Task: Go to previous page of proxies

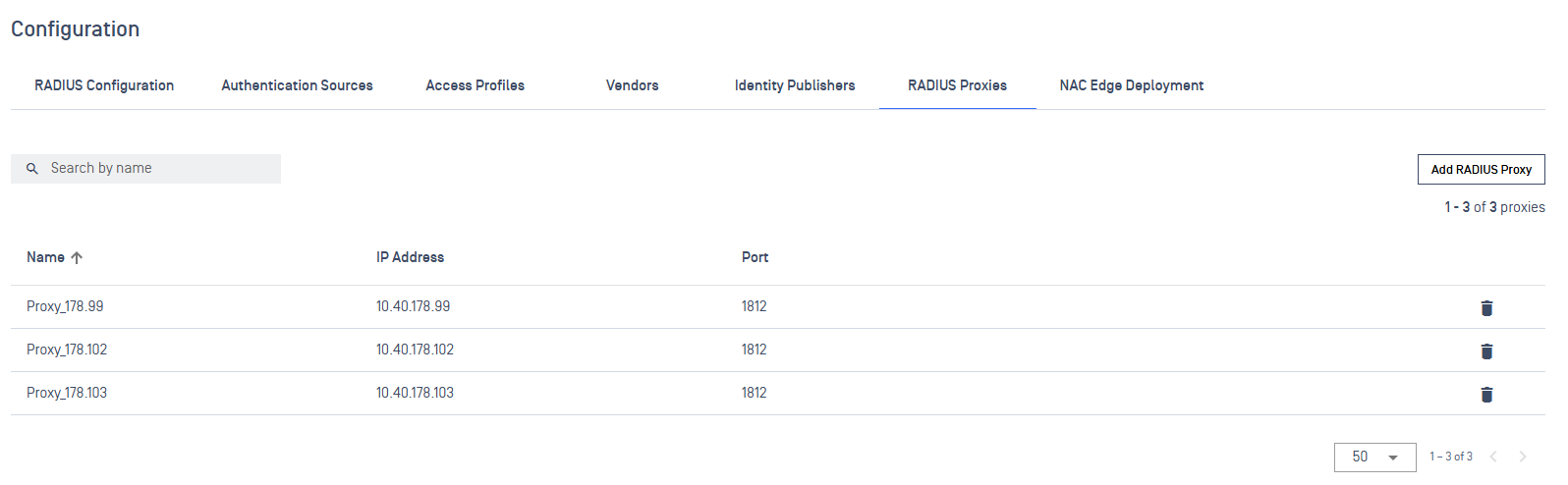Action: (1493, 457)
